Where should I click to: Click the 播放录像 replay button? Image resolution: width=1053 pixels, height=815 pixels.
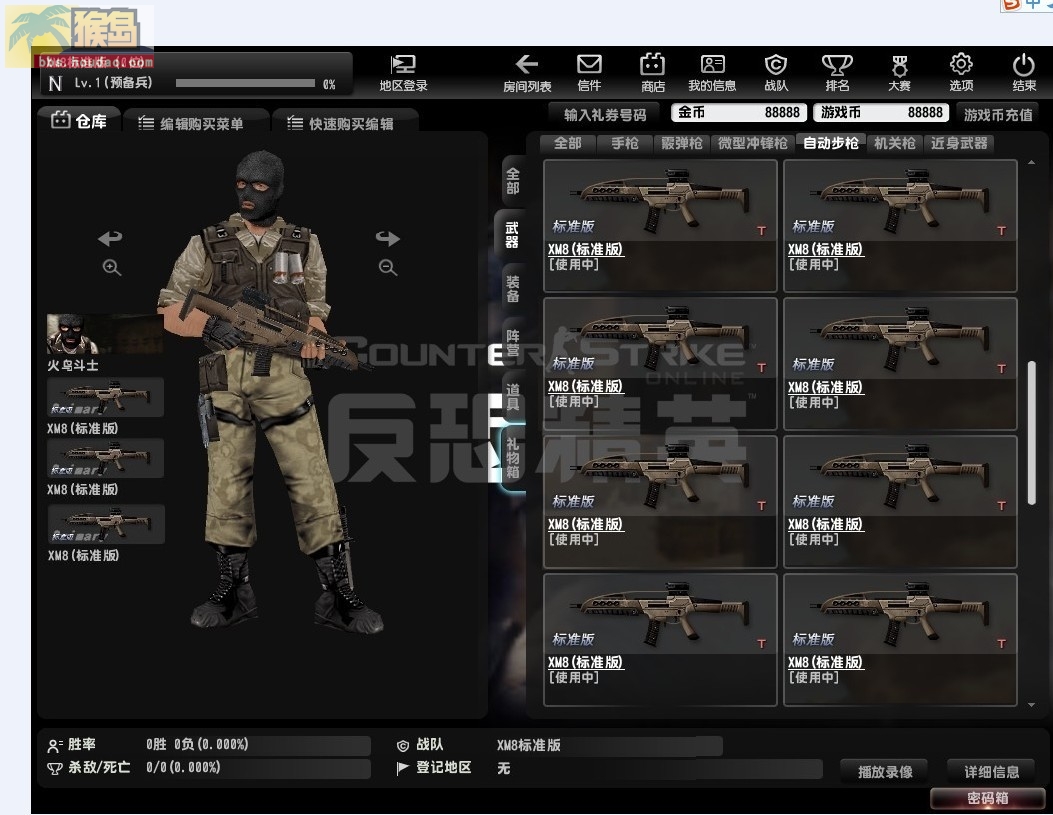[884, 771]
